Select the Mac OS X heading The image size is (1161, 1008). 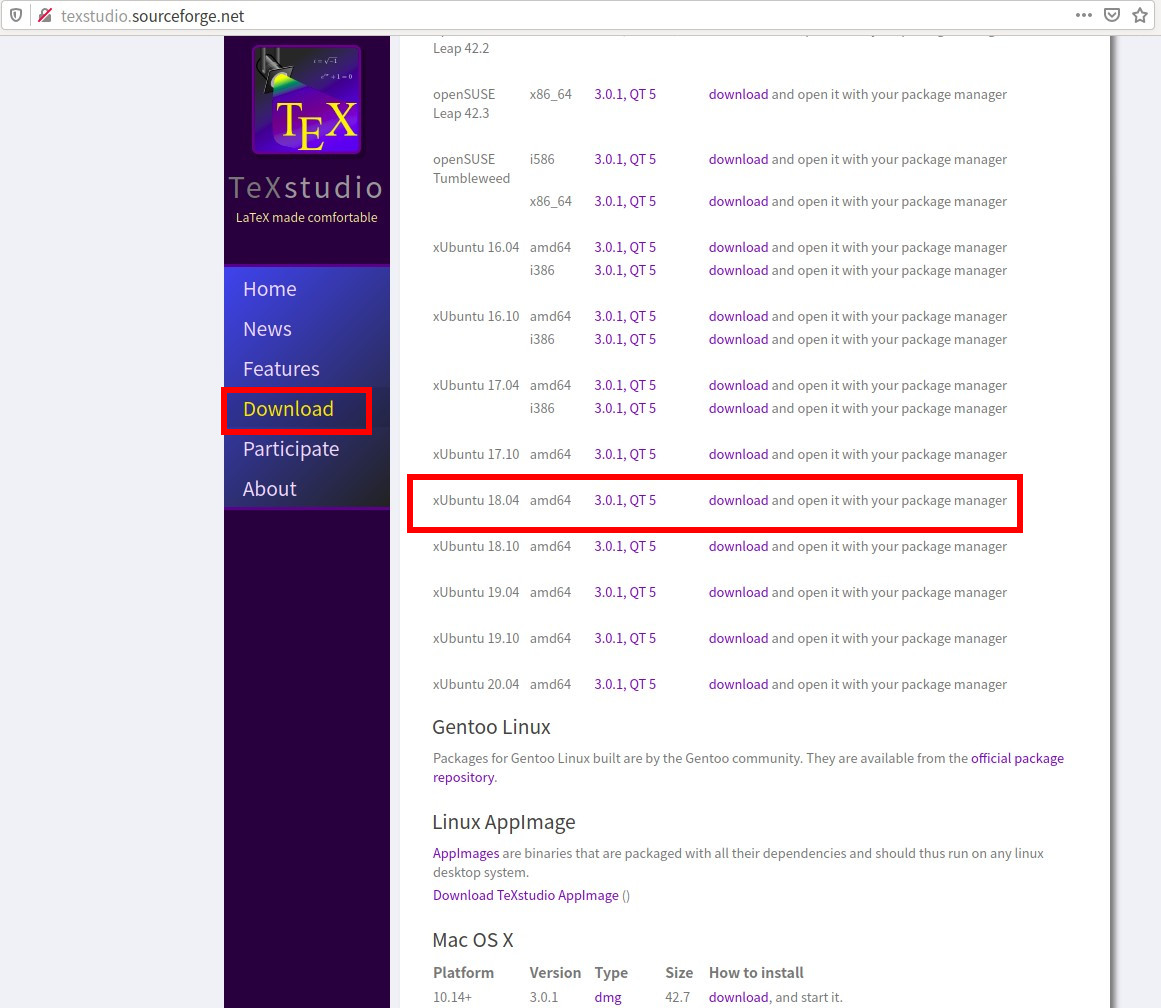(472, 940)
